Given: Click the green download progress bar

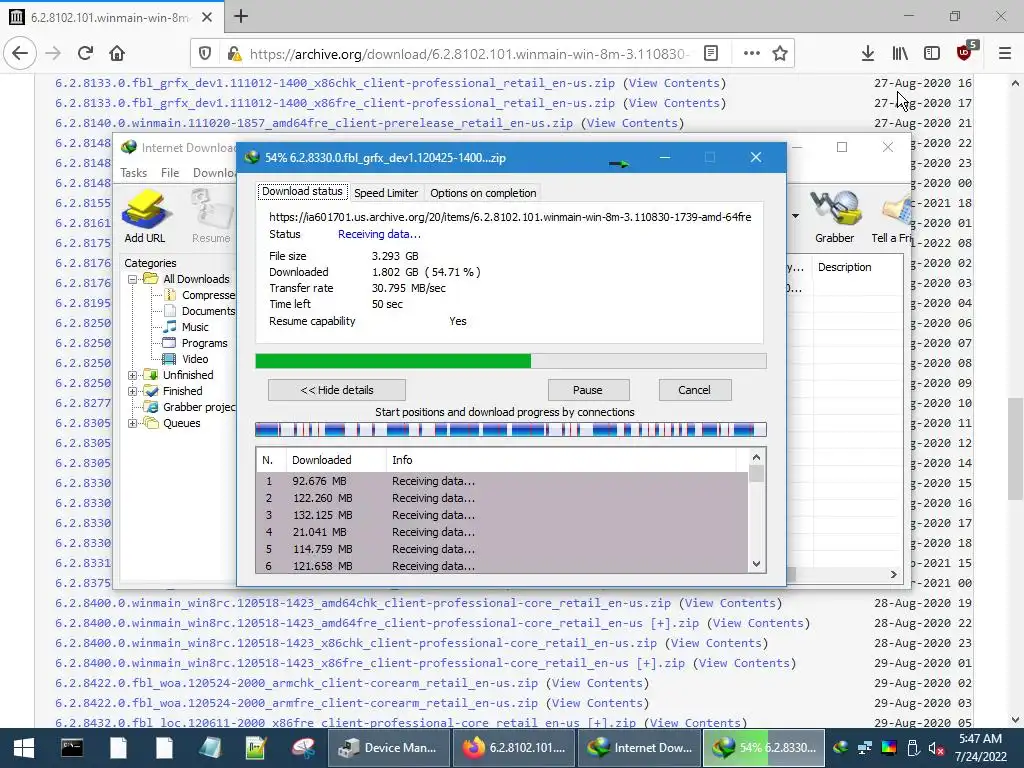Looking at the screenshot, I should 511,361.
